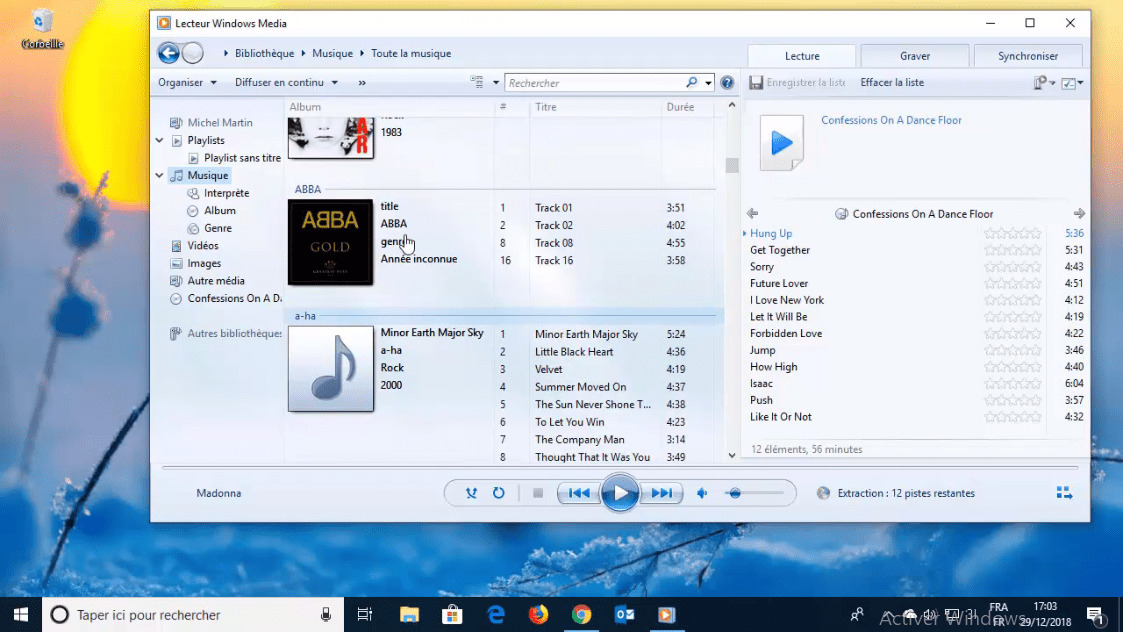The width and height of the screenshot is (1123, 632).
Task: Select the track Hung Up in the playlist
Action: point(772,233)
